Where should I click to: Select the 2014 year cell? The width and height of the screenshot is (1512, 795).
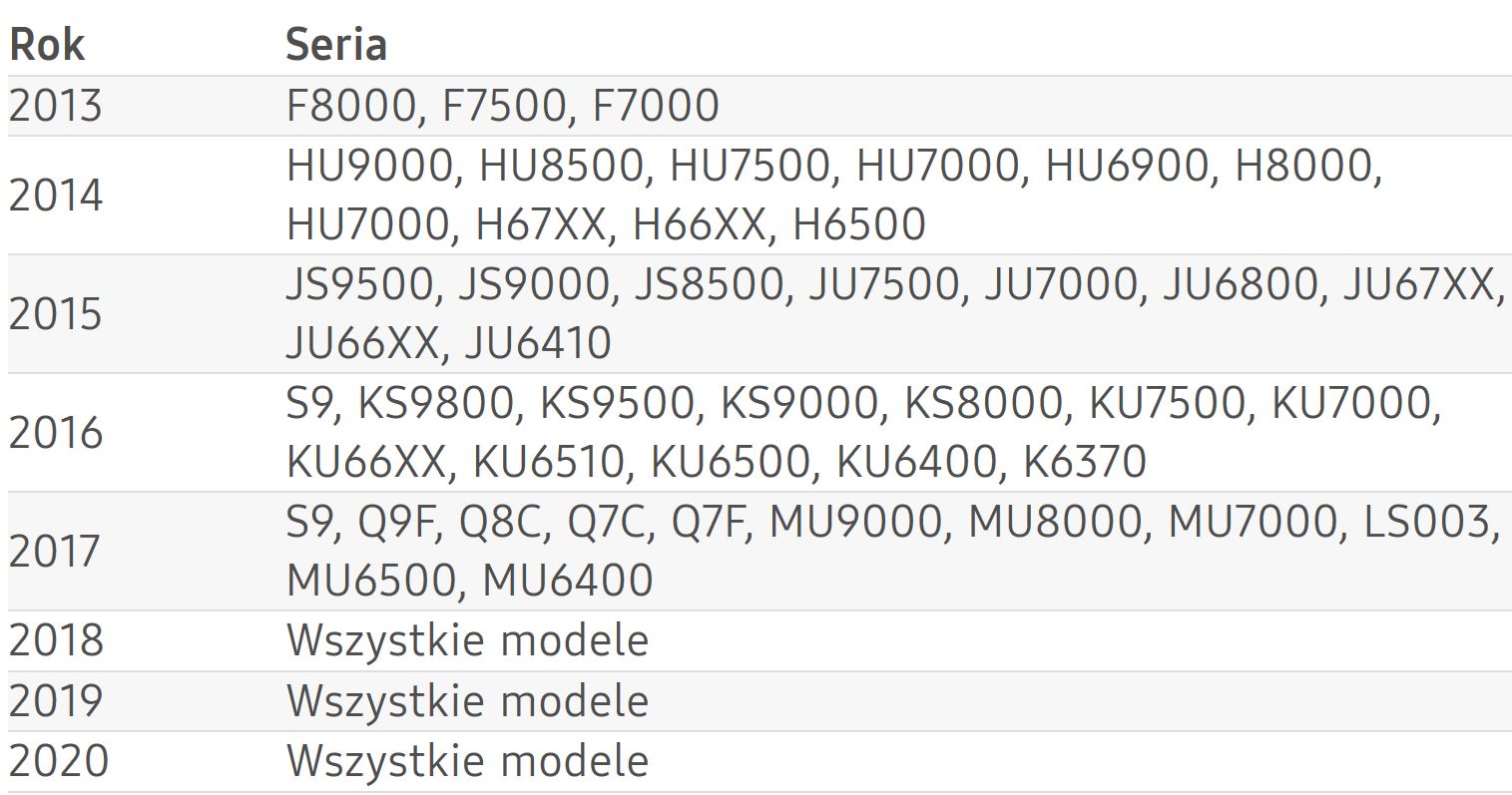[56, 196]
